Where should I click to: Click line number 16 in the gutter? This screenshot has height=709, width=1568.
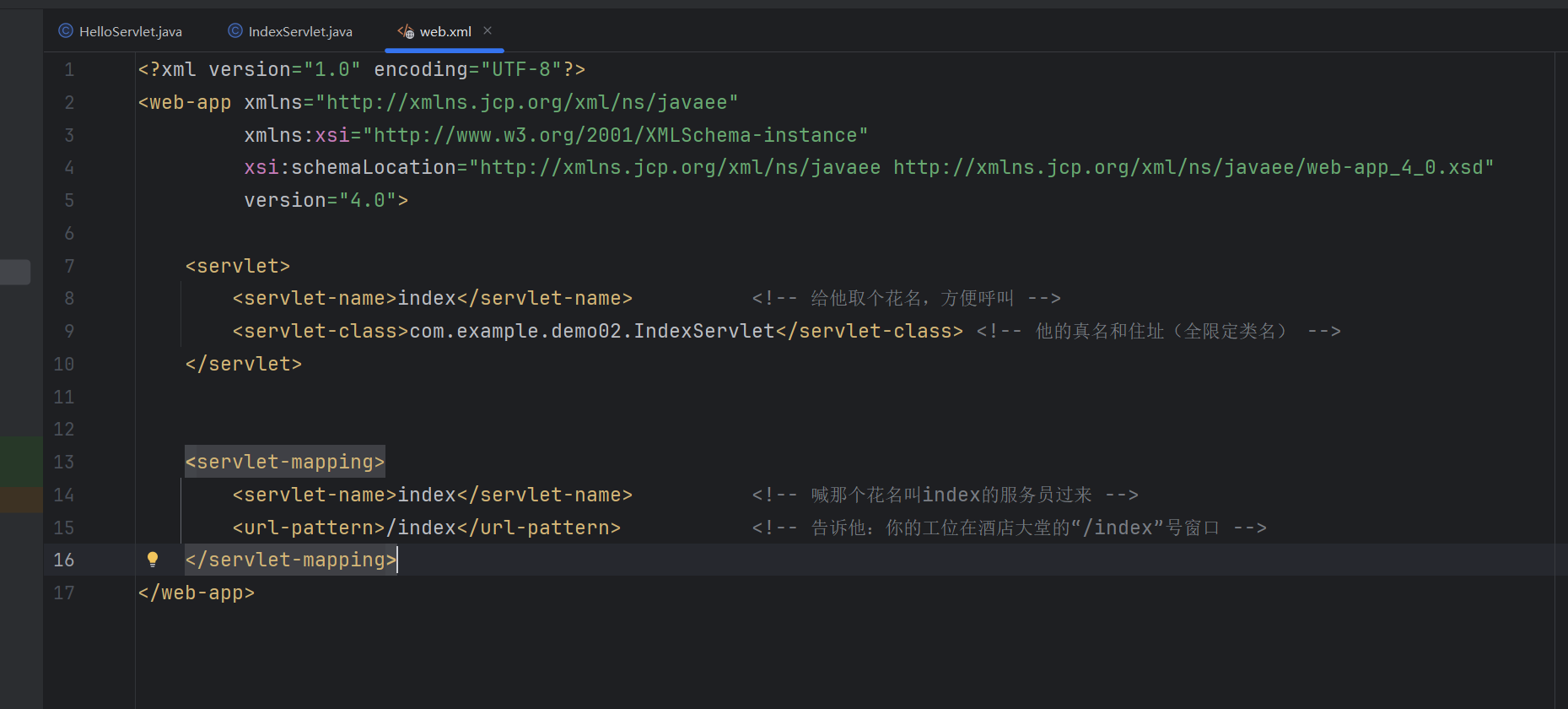tap(64, 560)
